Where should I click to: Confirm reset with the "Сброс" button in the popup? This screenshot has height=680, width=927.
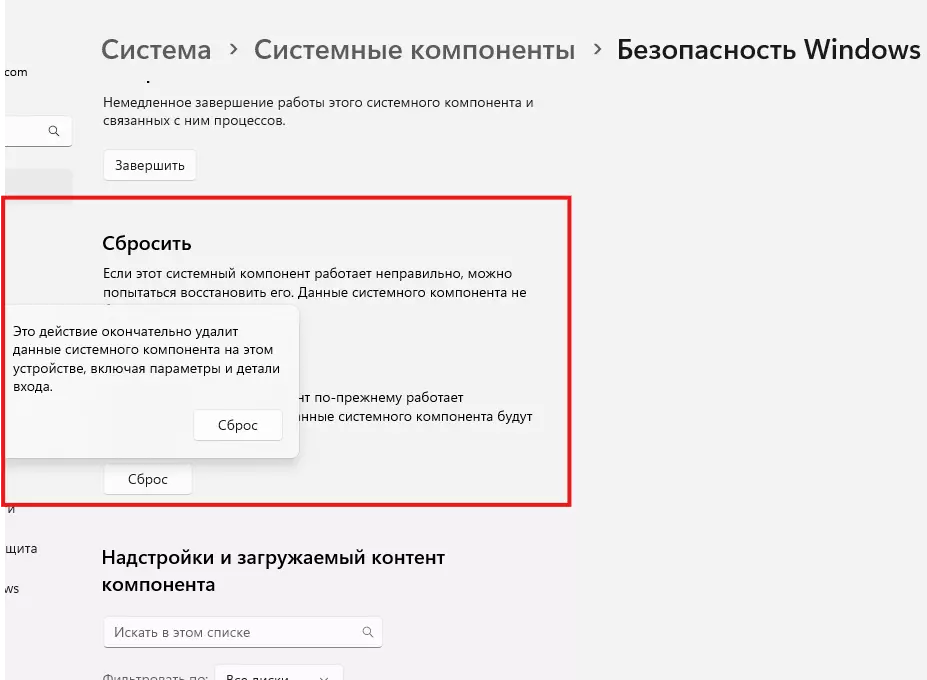pyautogui.click(x=237, y=425)
